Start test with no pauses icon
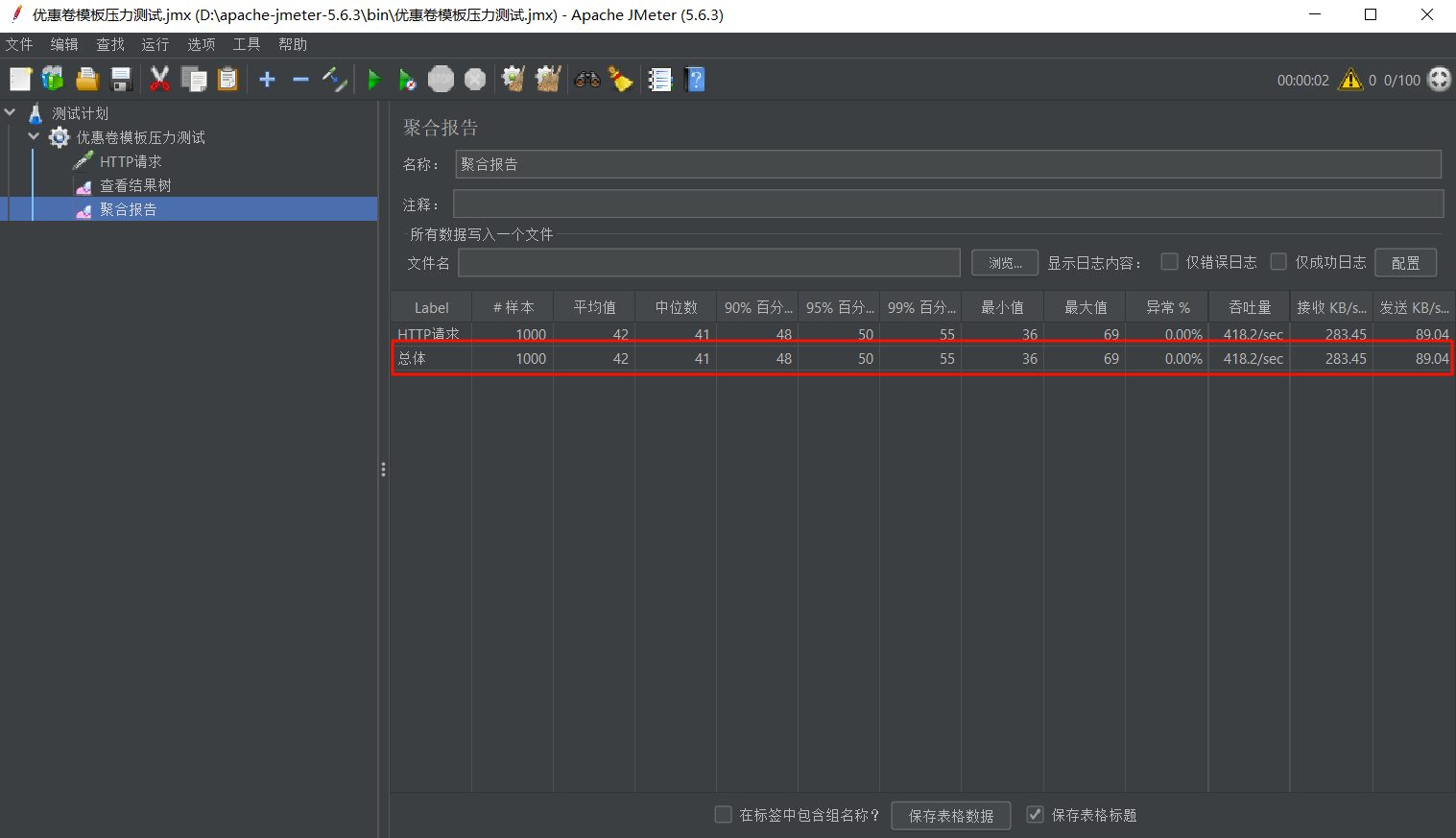Viewport: 1456px width, 838px height. (x=407, y=80)
